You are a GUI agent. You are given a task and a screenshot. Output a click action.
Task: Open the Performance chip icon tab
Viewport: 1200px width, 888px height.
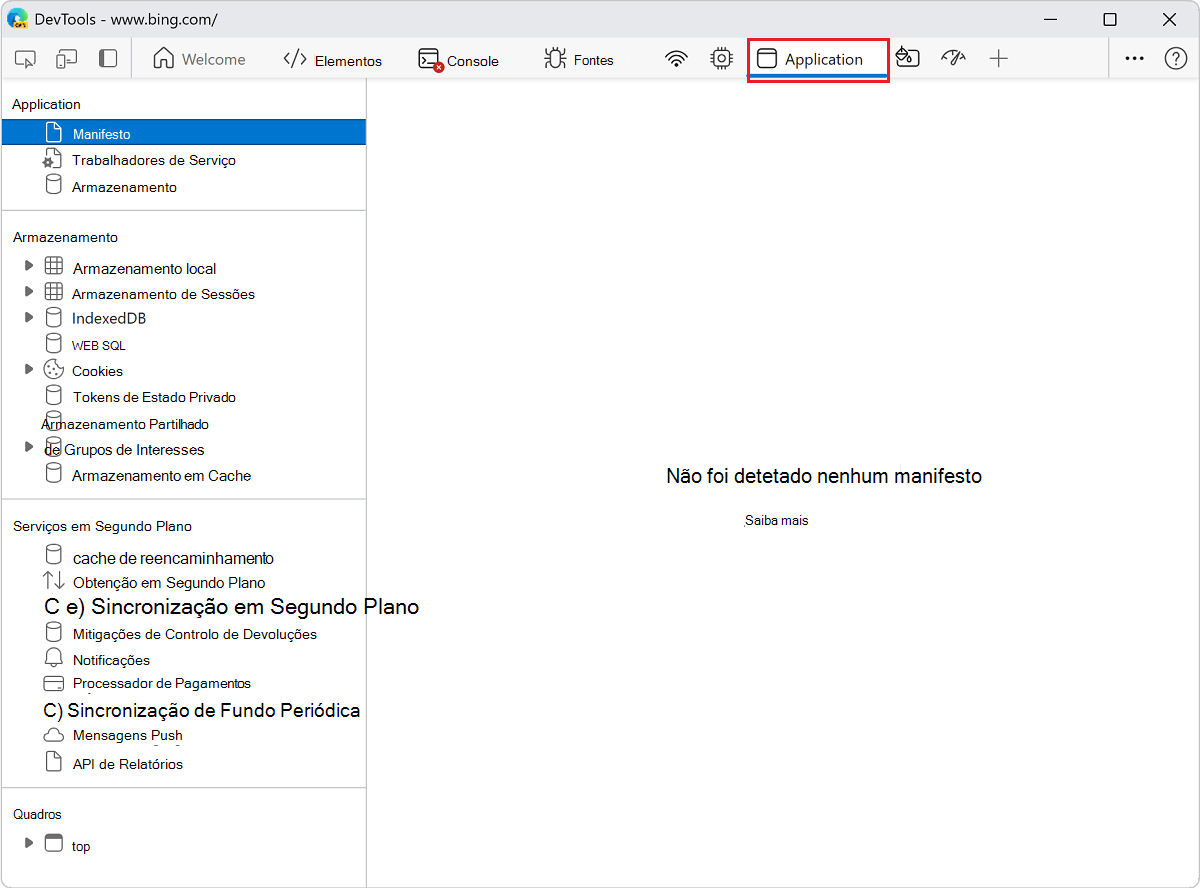click(721, 59)
